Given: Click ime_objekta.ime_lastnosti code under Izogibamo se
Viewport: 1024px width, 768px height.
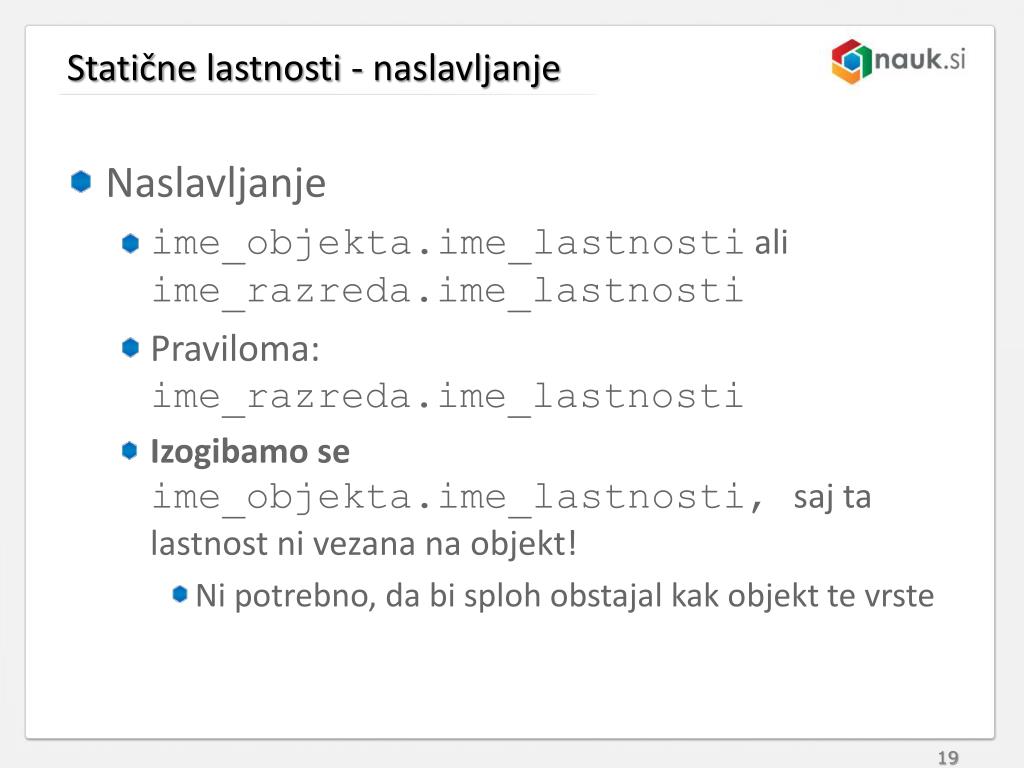Looking at the screenshot, I should pyautogui.click(x=457, y=497).
